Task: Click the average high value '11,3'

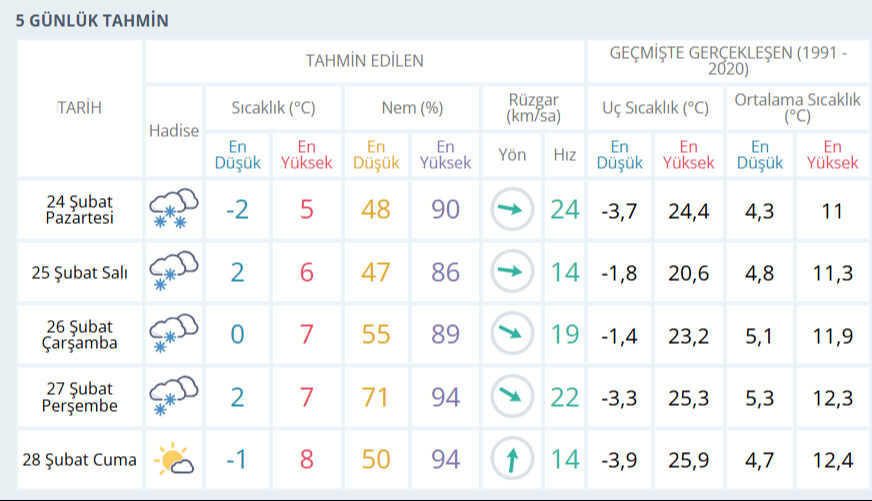Action: point(833,274)
